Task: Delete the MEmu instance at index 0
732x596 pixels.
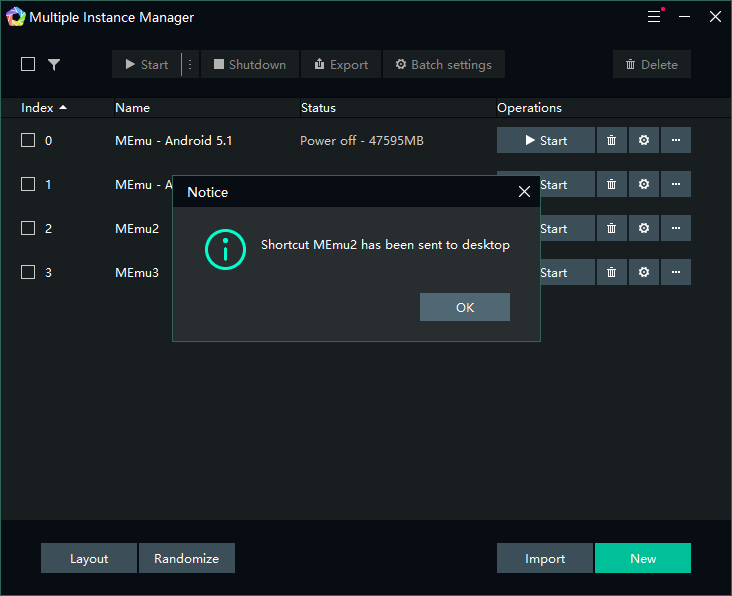Action: pos(611,141)
